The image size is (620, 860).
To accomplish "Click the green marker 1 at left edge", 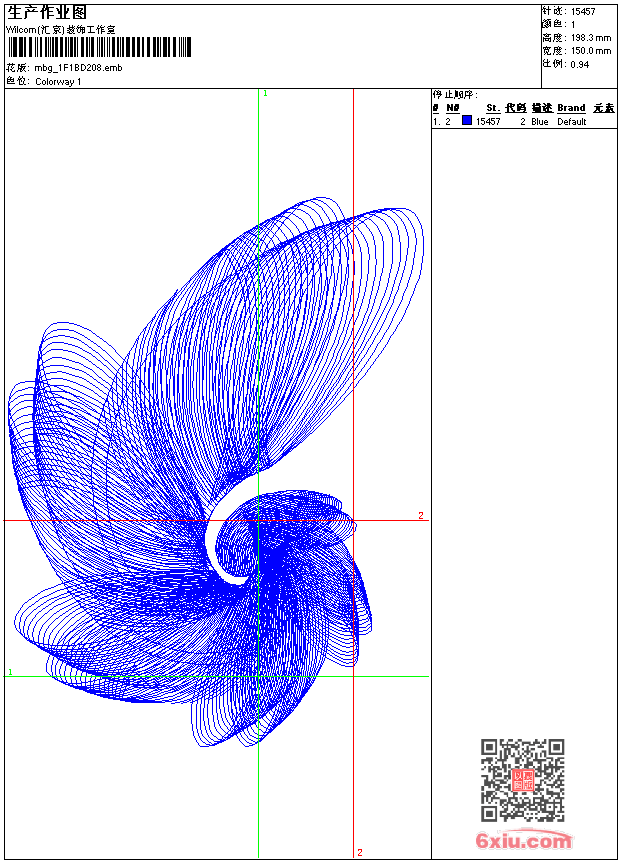I will pyautogui.click(x=10, y=673).
